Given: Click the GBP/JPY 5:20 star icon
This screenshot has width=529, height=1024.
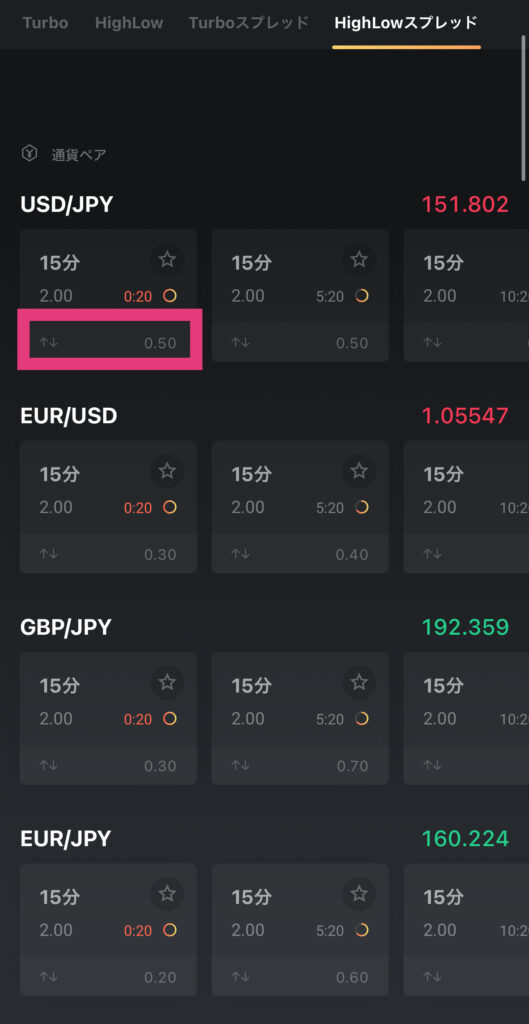Looking at the screenshot, I should click(x=359, y=682).
